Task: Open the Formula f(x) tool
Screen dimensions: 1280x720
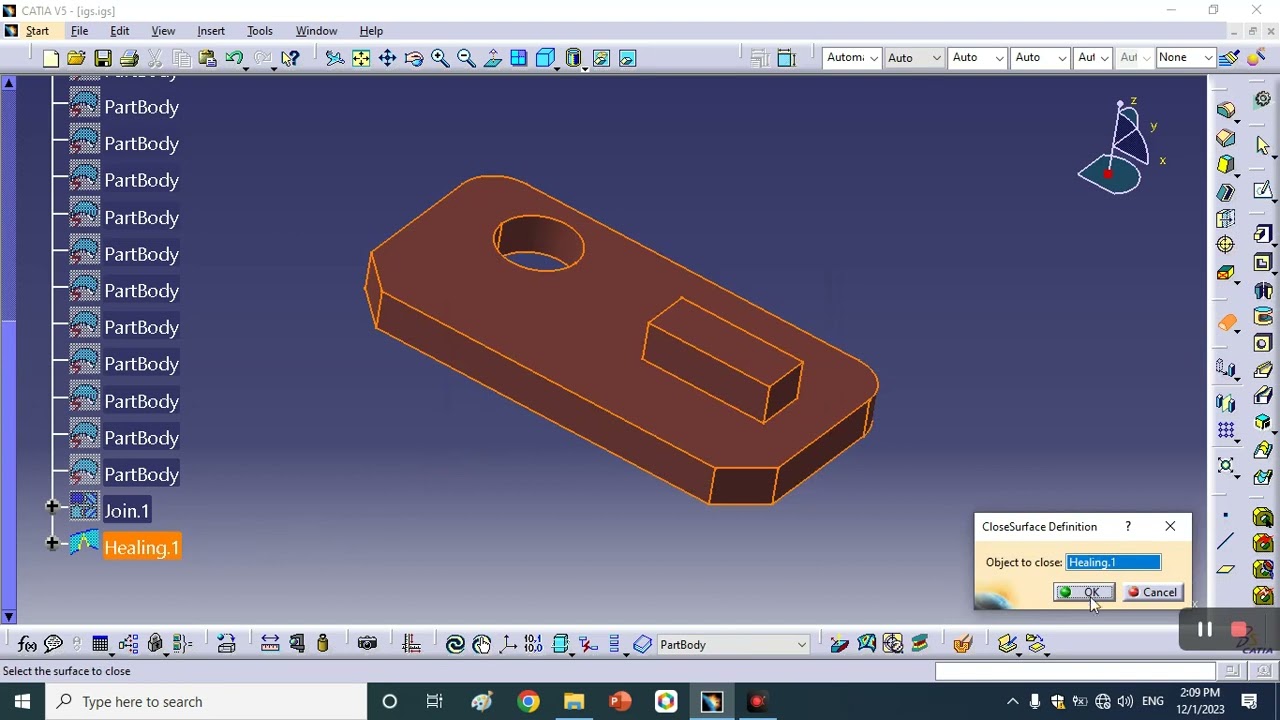Action: click(27, 644)
